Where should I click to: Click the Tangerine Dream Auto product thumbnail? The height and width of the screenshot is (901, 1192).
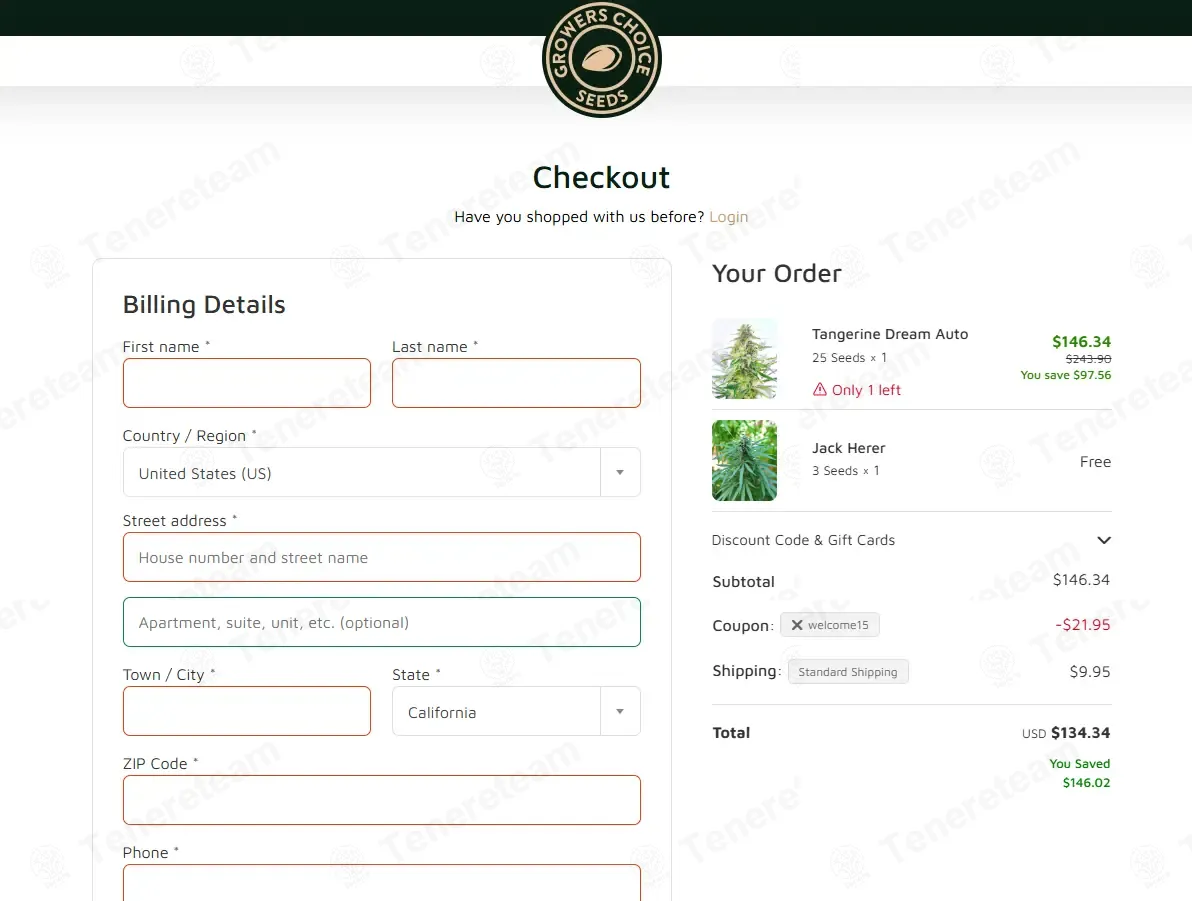(x=744, y=359)
